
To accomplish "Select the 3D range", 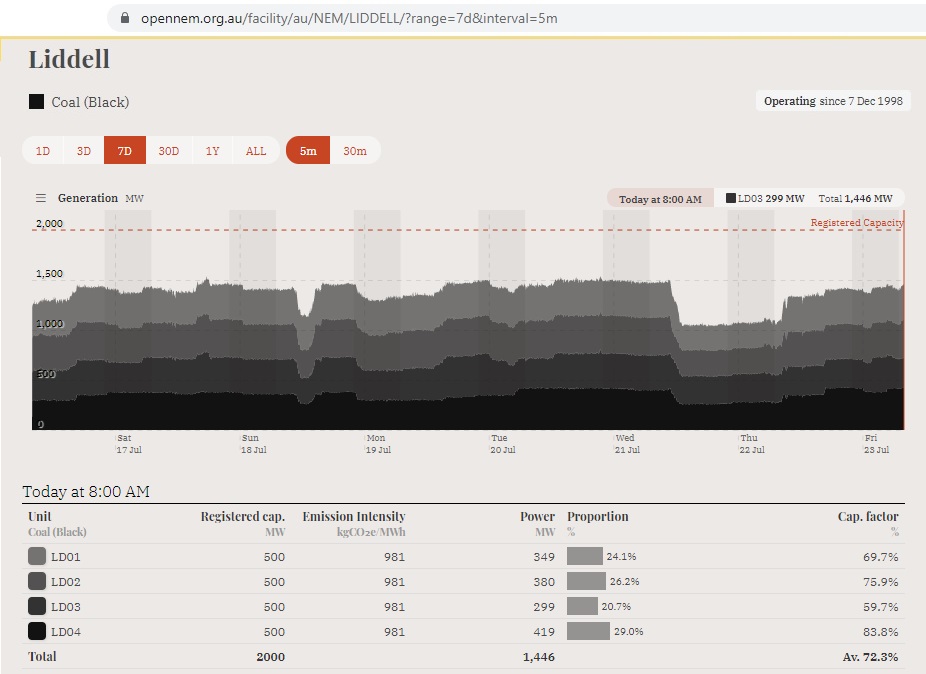I will pyautogui.click(x=84, y=151).
